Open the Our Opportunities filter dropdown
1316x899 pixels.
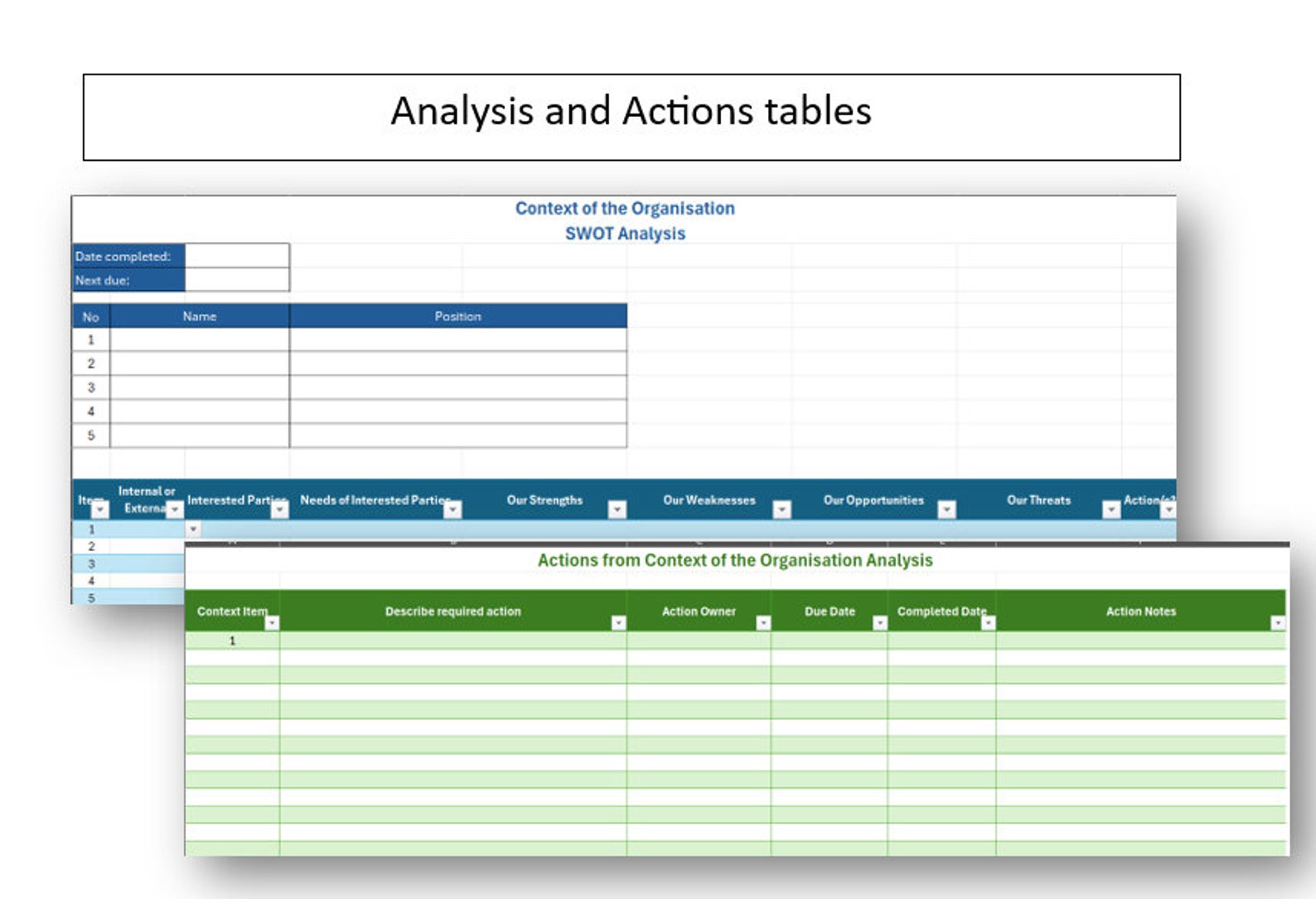coord(947,510)
